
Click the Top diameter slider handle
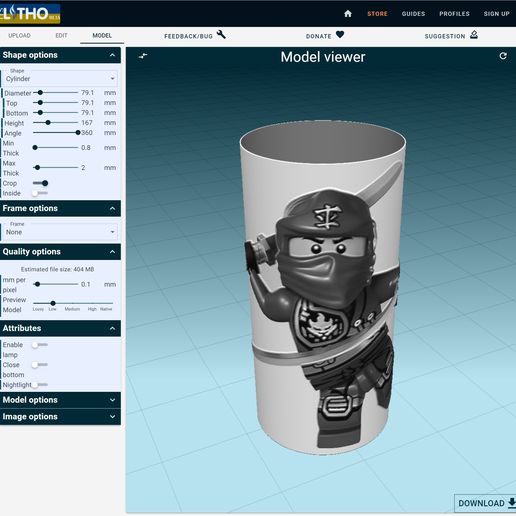tap(40, 103)
